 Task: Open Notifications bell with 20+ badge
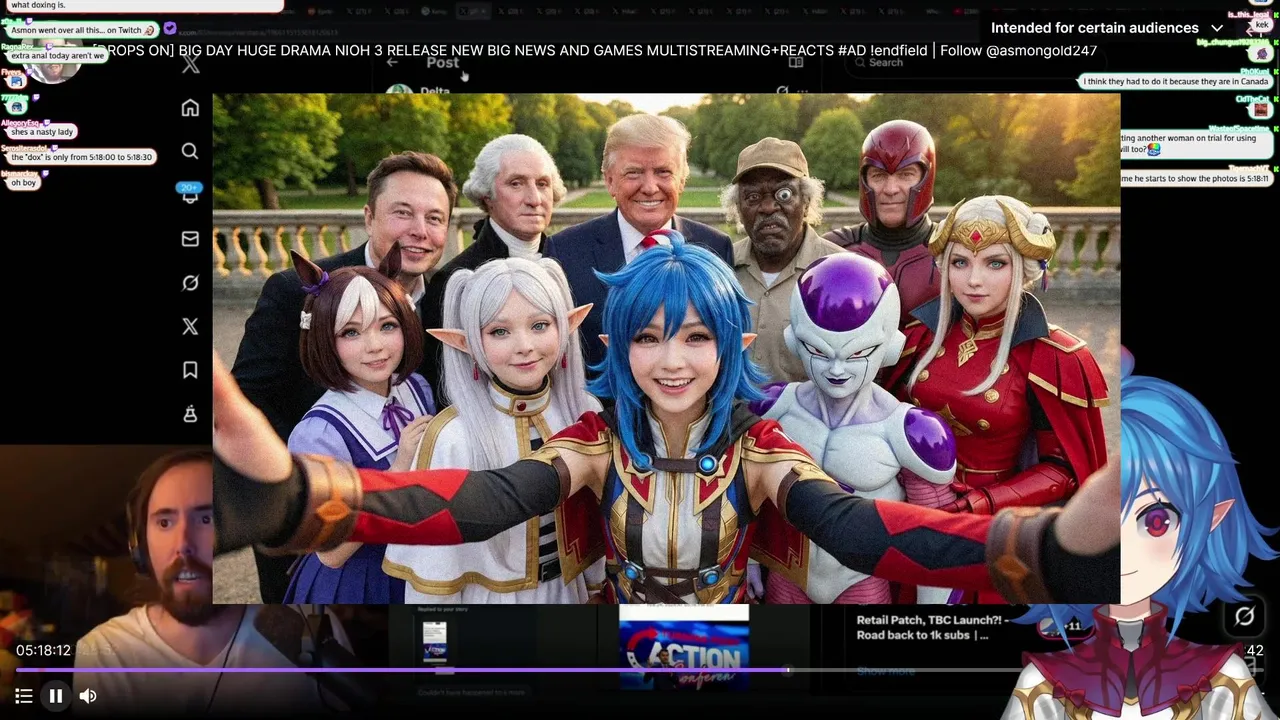pos(190,194)
